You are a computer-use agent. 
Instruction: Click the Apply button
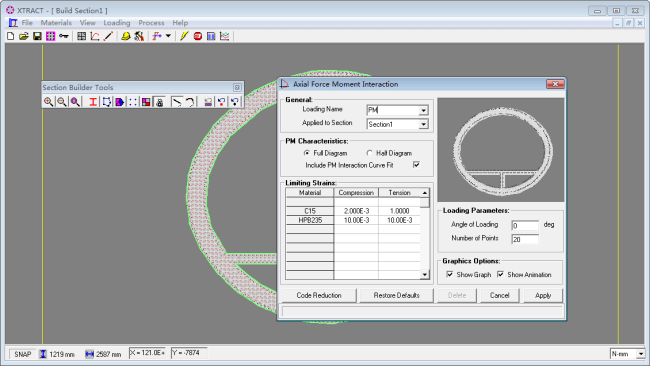click(x=543, y=295)
